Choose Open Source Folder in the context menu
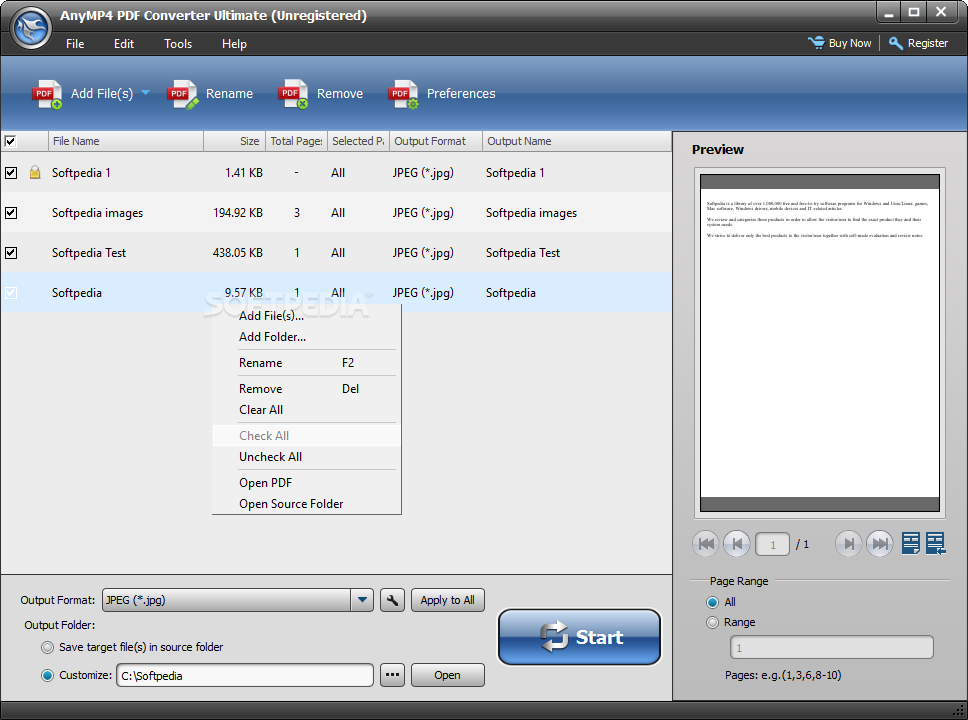This screenshot has height=720, width=968. [x=307, y=504]
